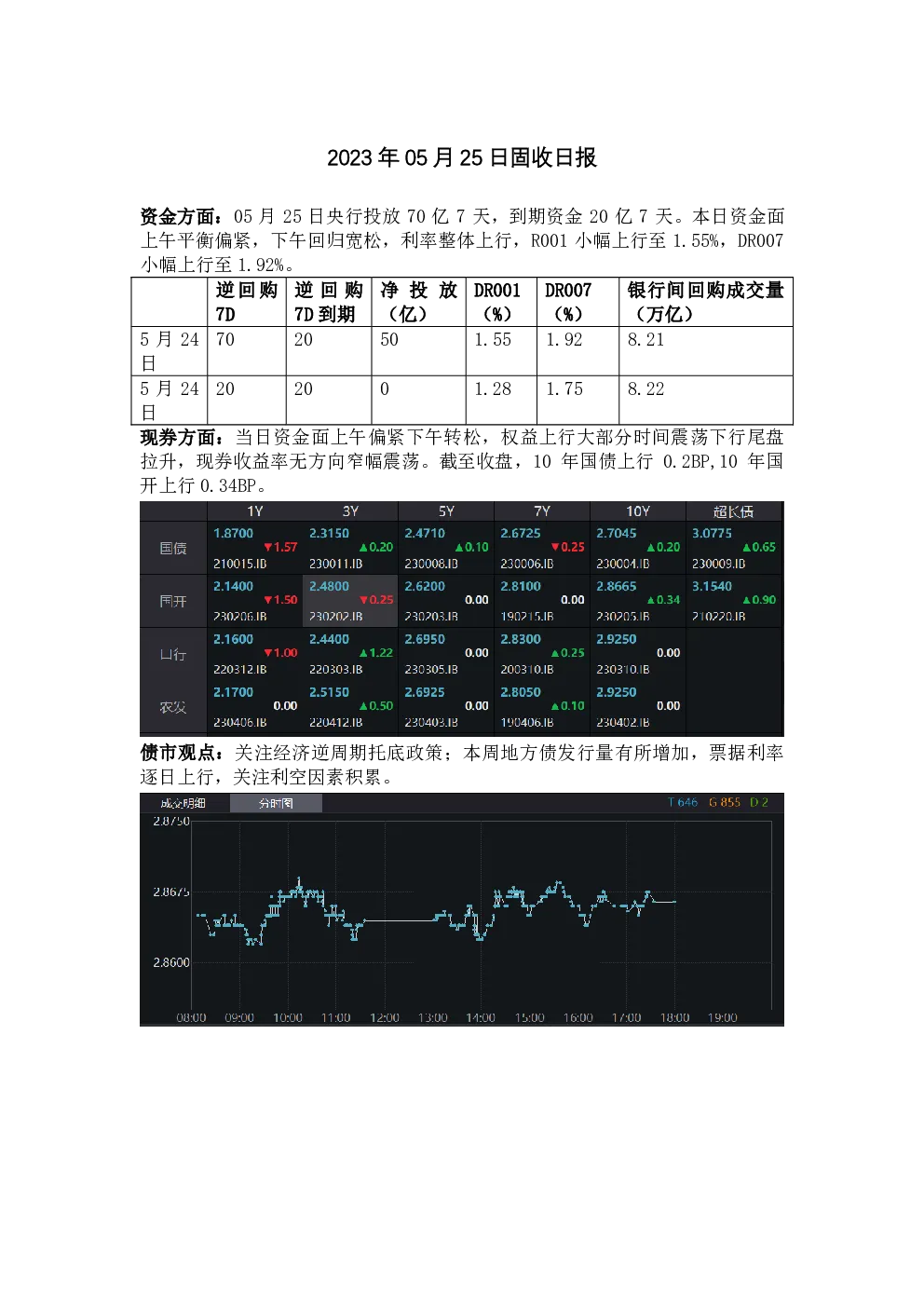
Task: Select the yield value 2.4710
Action: 425,534
